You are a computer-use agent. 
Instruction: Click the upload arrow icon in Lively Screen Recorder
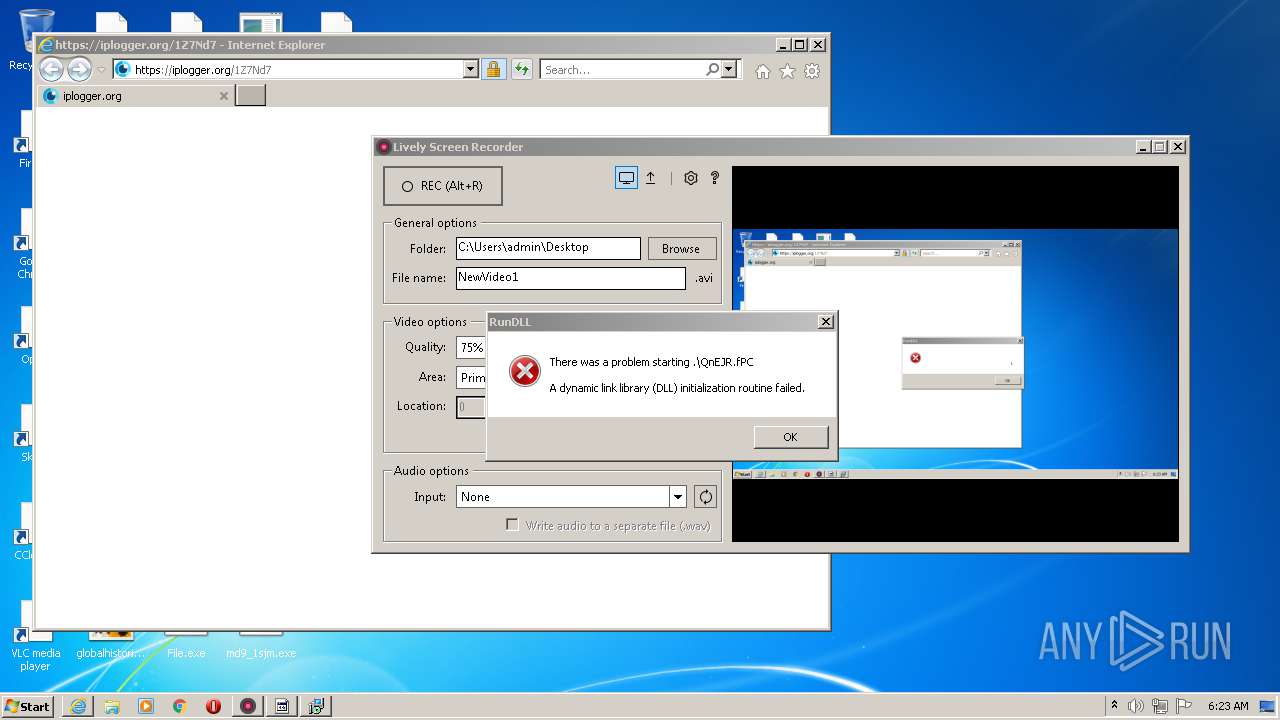[650, 178]
